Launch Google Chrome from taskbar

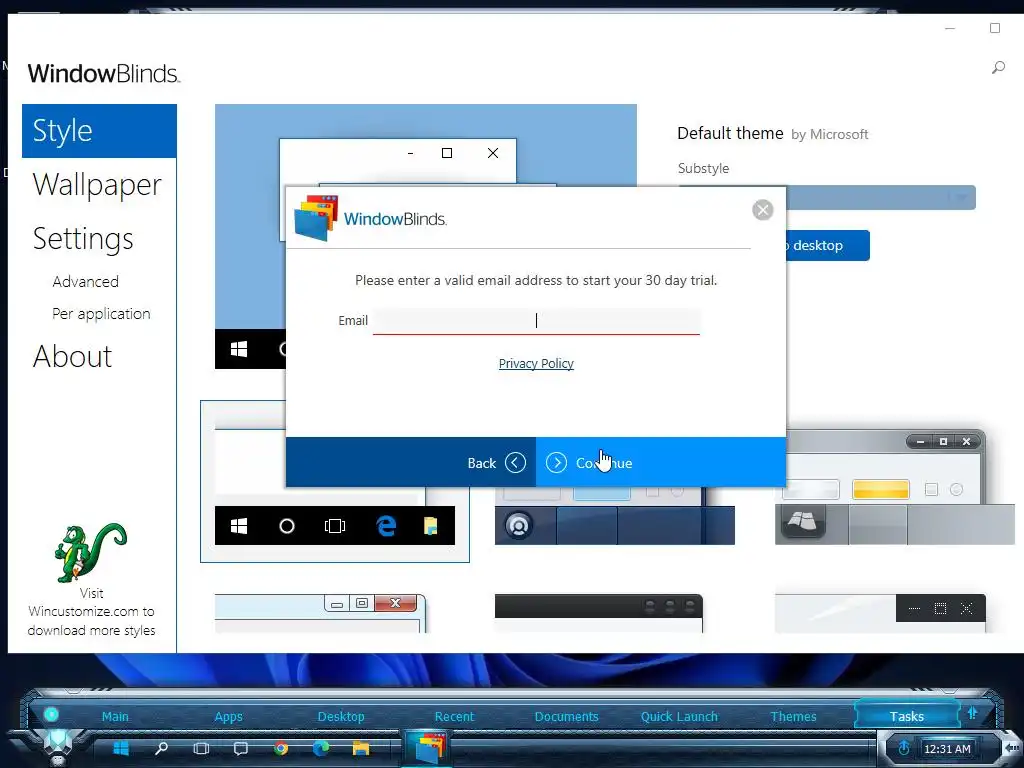(281, 748)
